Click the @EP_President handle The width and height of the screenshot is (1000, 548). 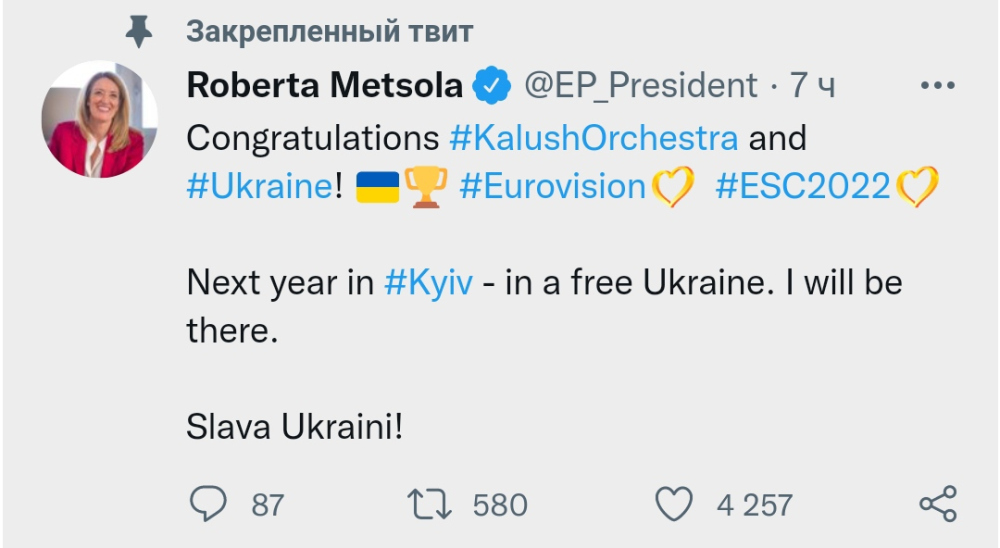coord(642,86)
